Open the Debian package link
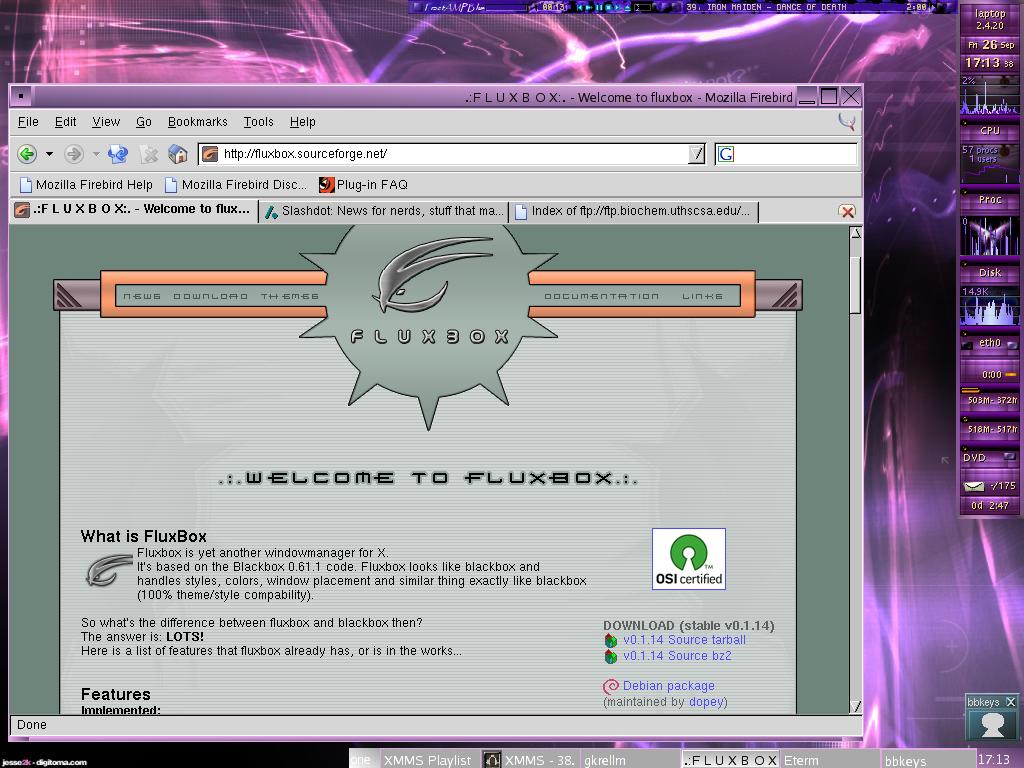 pos(668,686)
